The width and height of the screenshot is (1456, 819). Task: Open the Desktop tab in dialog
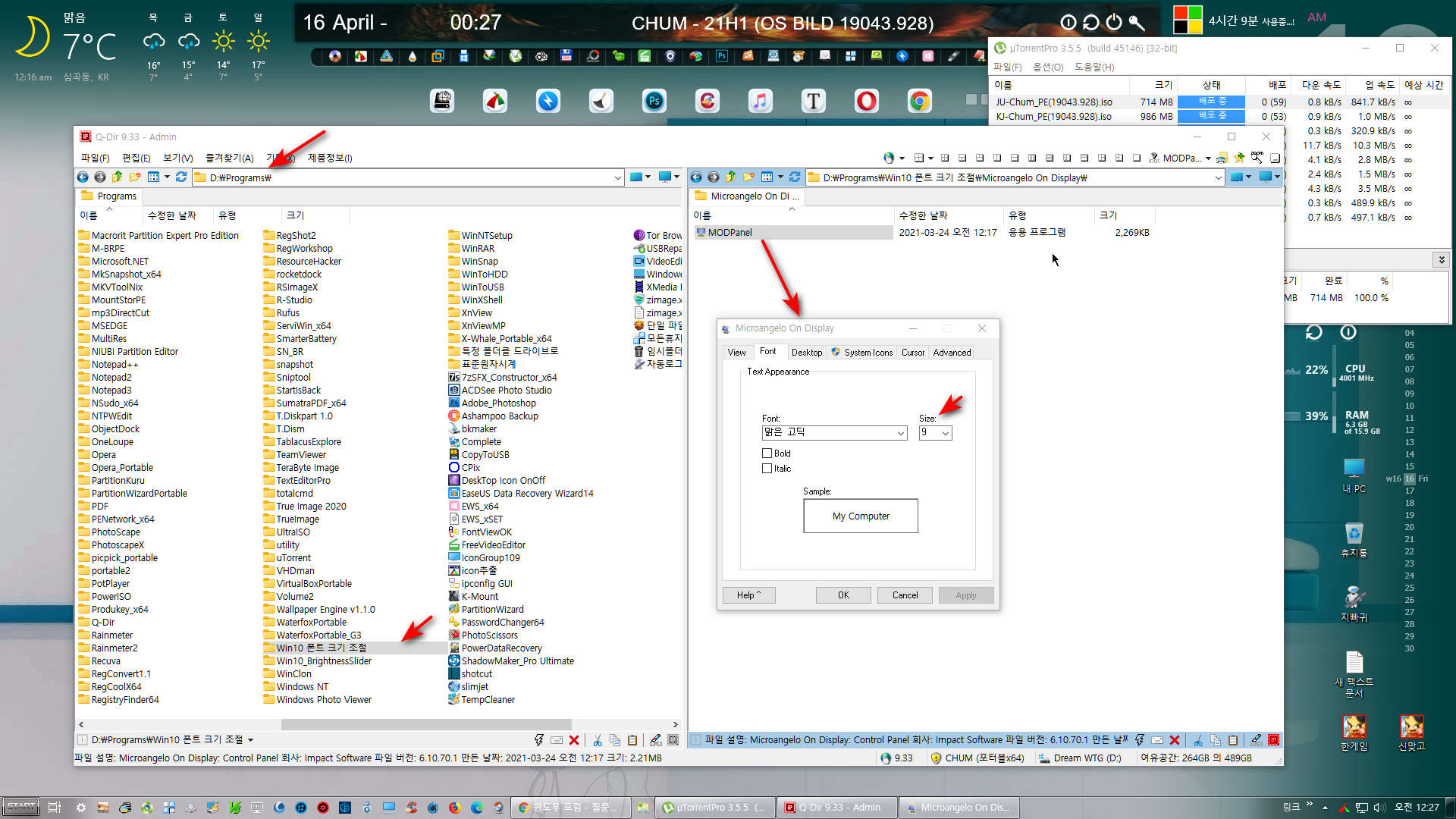click(x=806, y=352)
